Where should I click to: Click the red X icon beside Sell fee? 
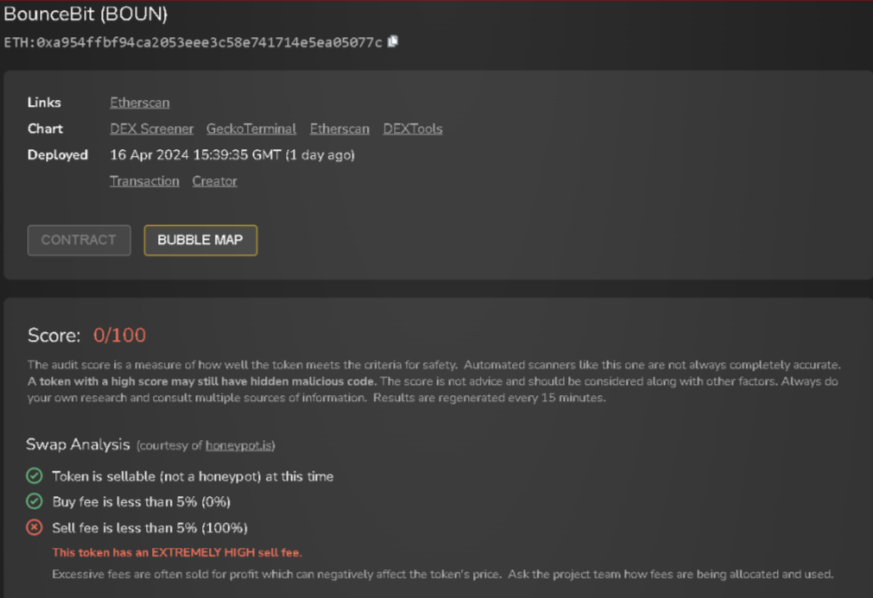pos(35,527)
